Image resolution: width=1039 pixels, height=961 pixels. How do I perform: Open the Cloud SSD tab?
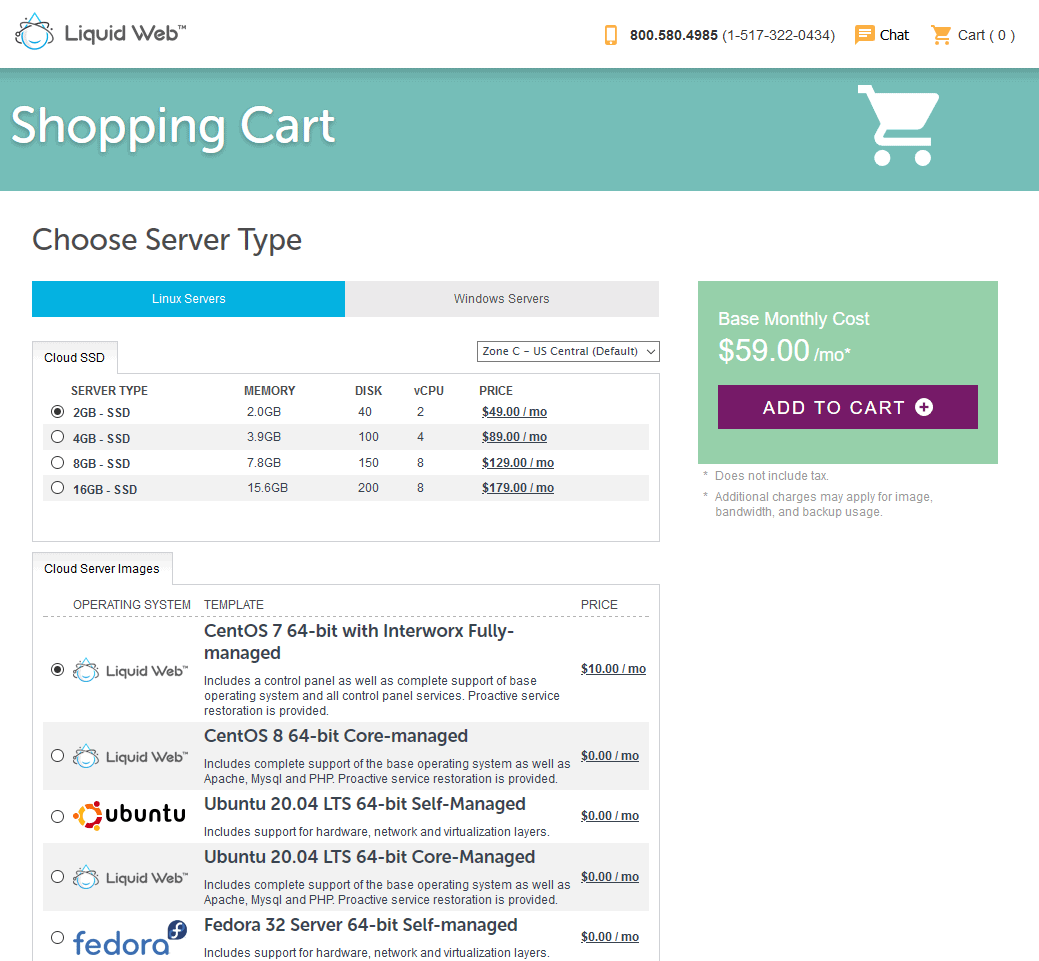[74, 358]
